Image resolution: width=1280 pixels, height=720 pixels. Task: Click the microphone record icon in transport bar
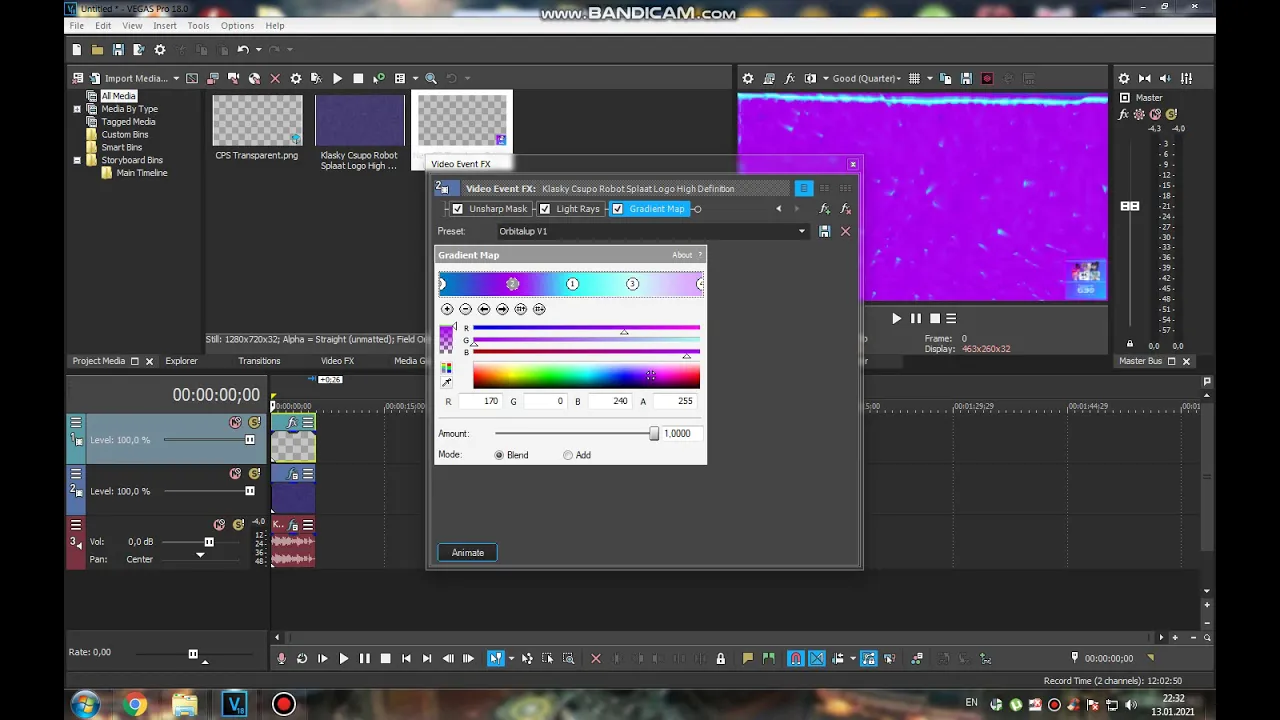(x=281, y=658)
